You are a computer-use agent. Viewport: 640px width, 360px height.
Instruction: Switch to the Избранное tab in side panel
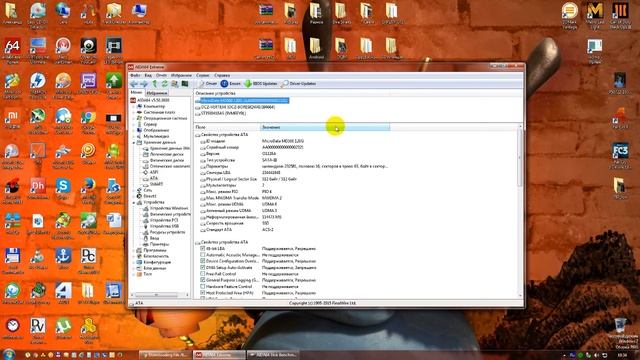[x=156, y=93]
